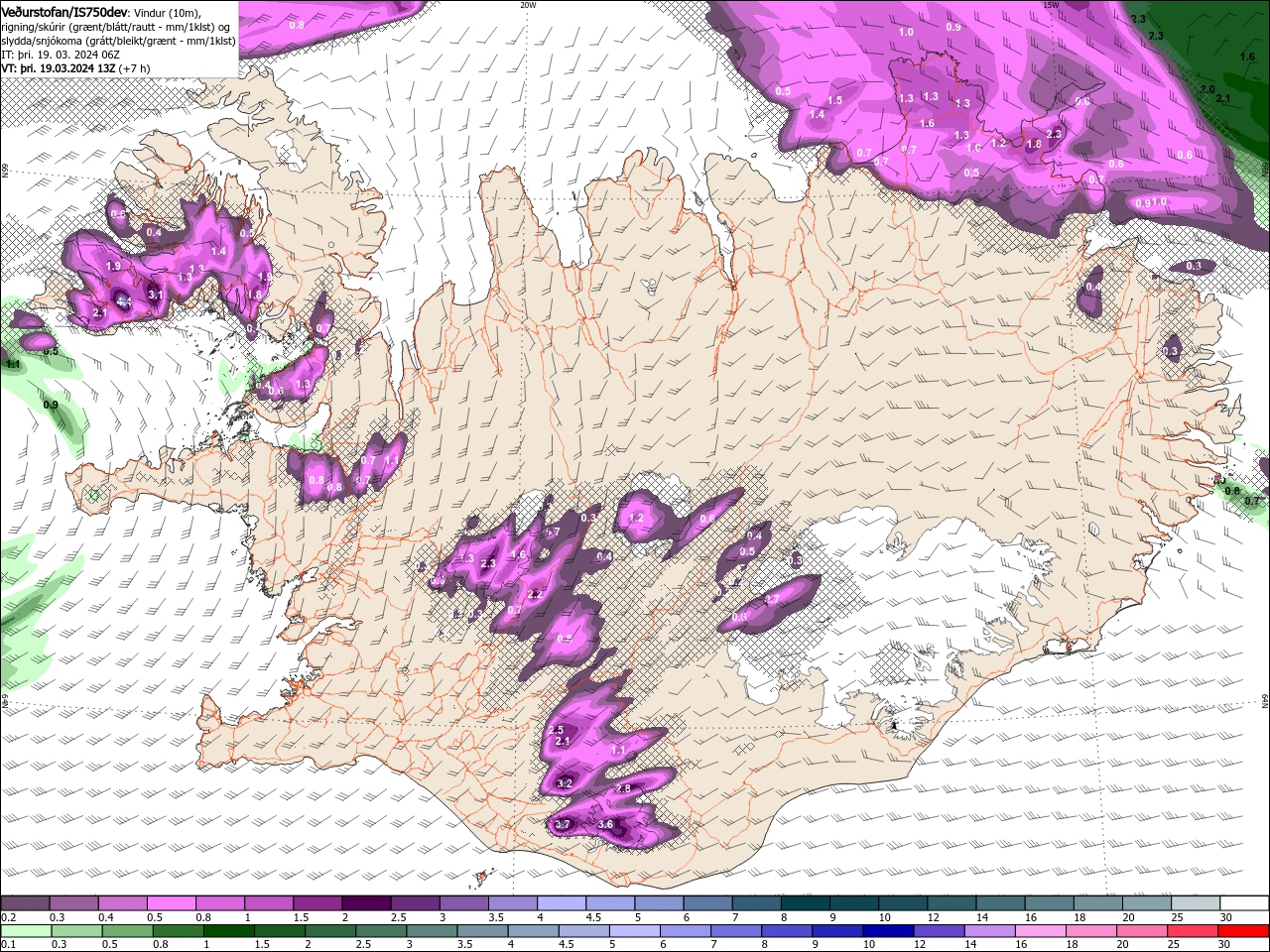
Task: Click the 1.9 snowfall value in the Westfjords
Action: (x=113, y=267)
